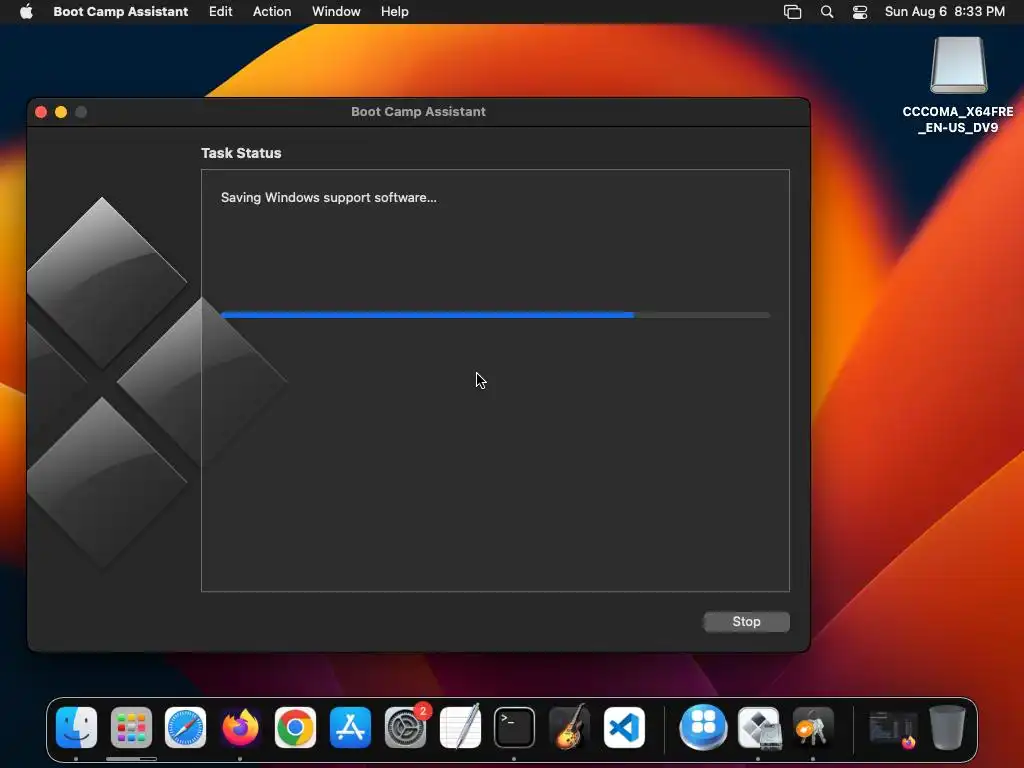This screenshot has height=768, width=1024.
Task: Launch Google Chrome from the Dock
Action: pos(295,728)
